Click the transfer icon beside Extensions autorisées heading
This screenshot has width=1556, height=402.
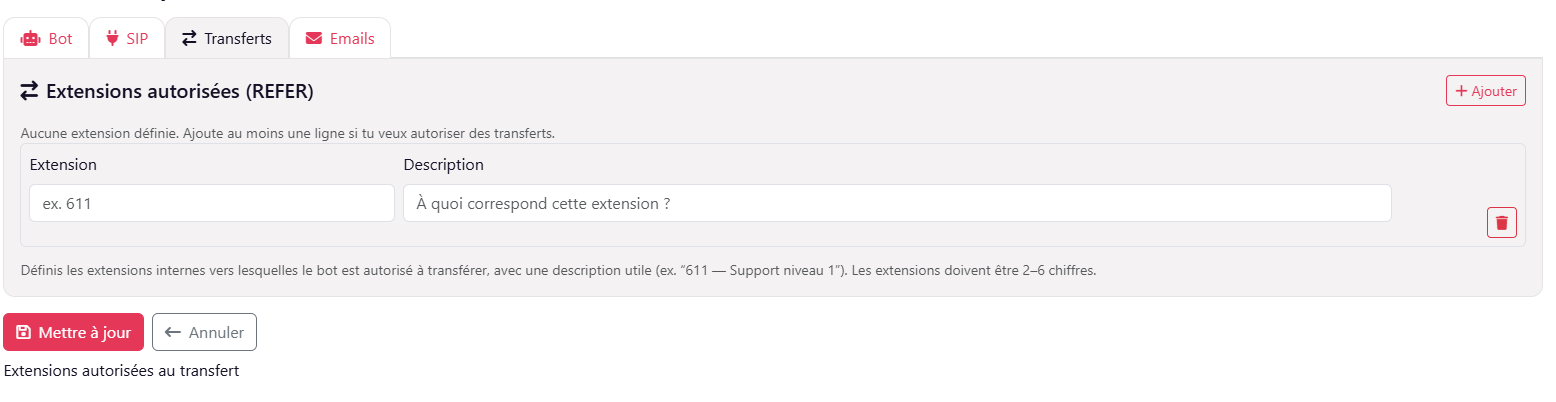29,92
